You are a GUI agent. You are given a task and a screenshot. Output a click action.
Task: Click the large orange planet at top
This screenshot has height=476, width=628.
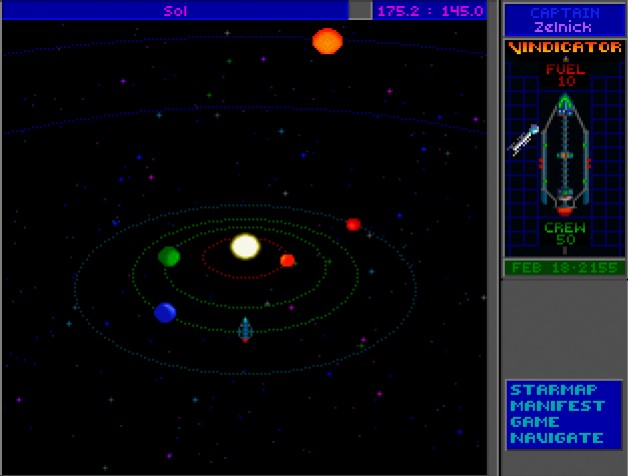point(327,41)
